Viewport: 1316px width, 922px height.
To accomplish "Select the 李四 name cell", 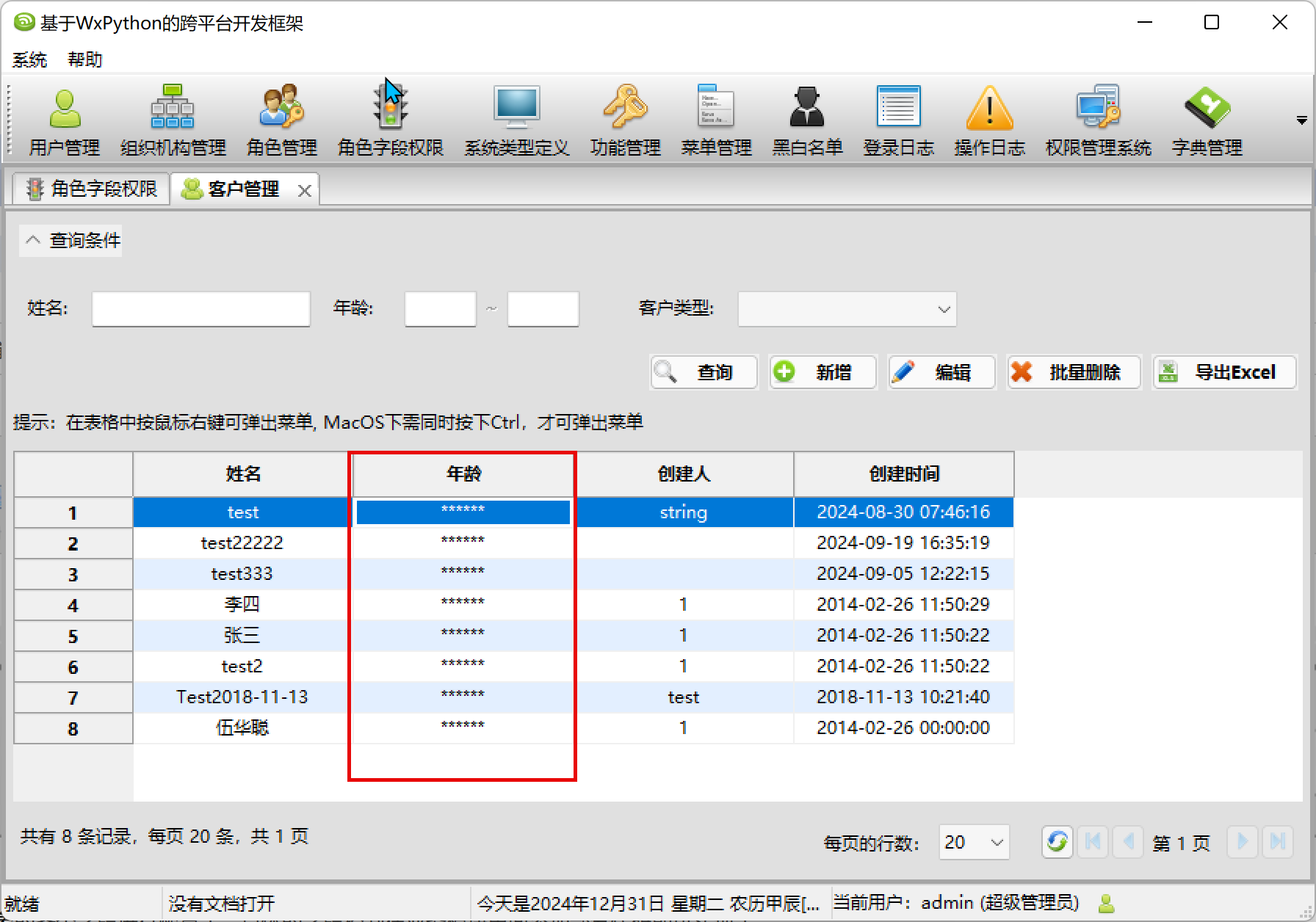I will tap(242, 605).
